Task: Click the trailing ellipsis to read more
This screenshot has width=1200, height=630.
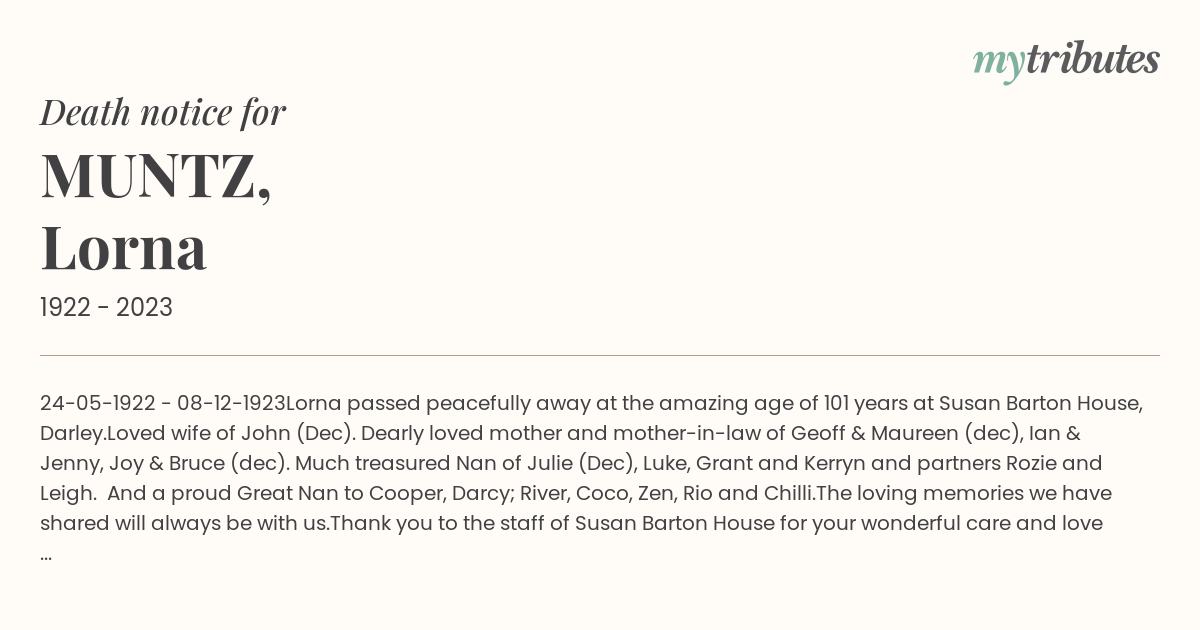Action: (x=46, y=555)
